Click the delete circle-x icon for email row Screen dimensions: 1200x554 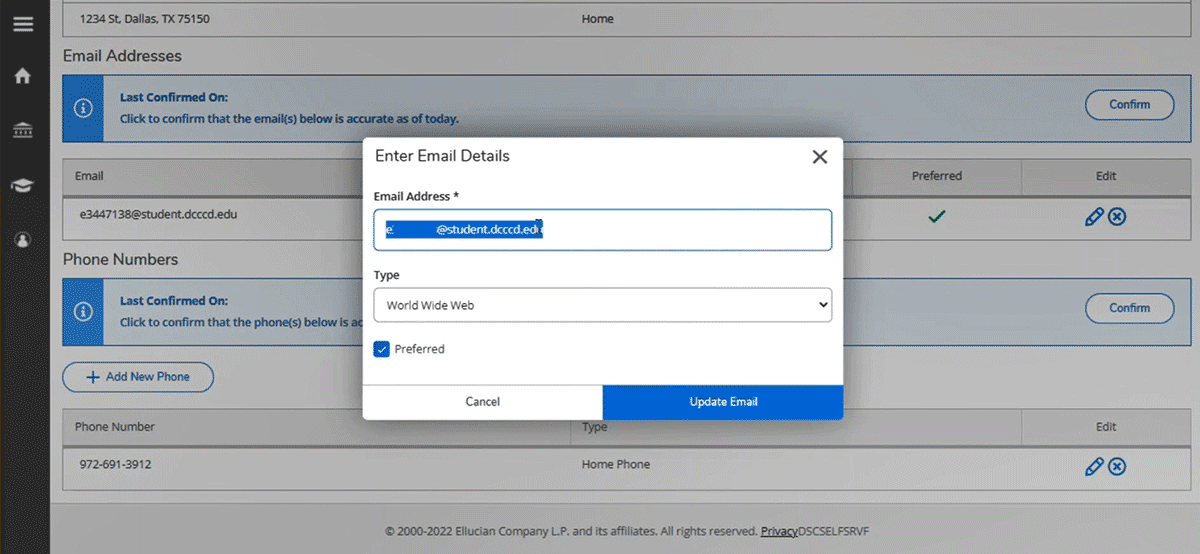pos(1117,216)
